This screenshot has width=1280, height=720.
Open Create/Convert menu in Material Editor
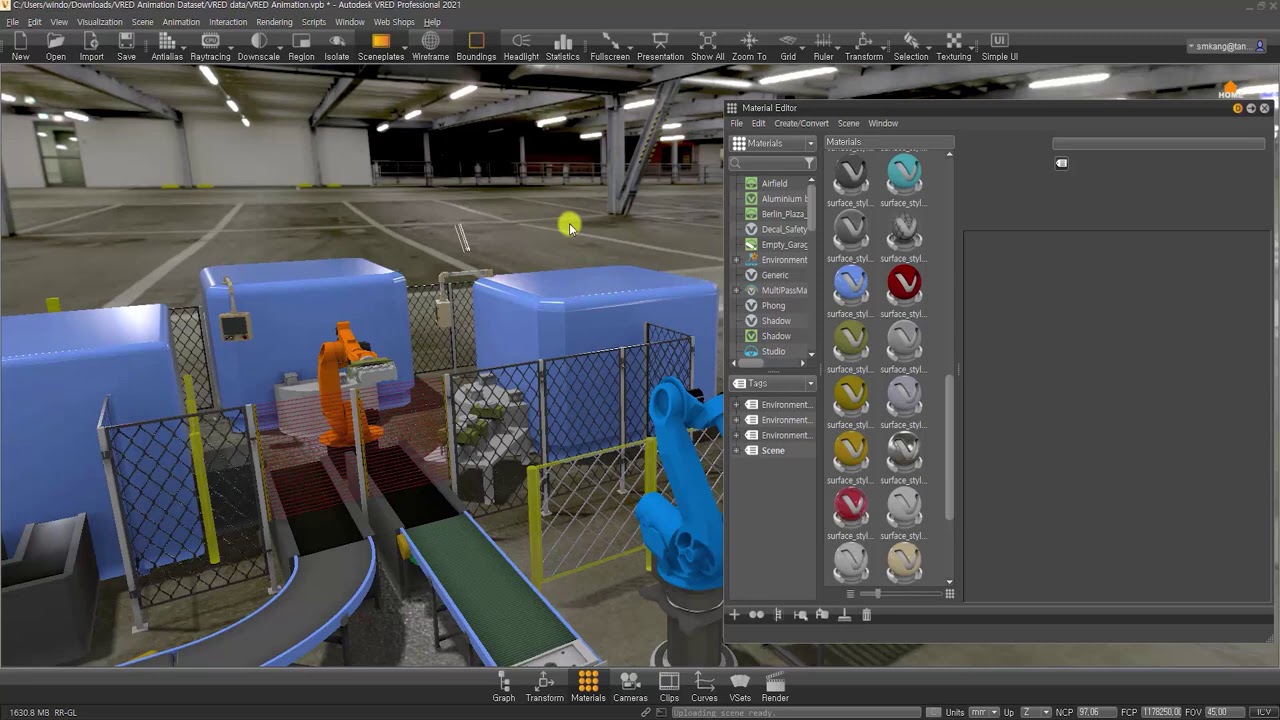(801, 123)
